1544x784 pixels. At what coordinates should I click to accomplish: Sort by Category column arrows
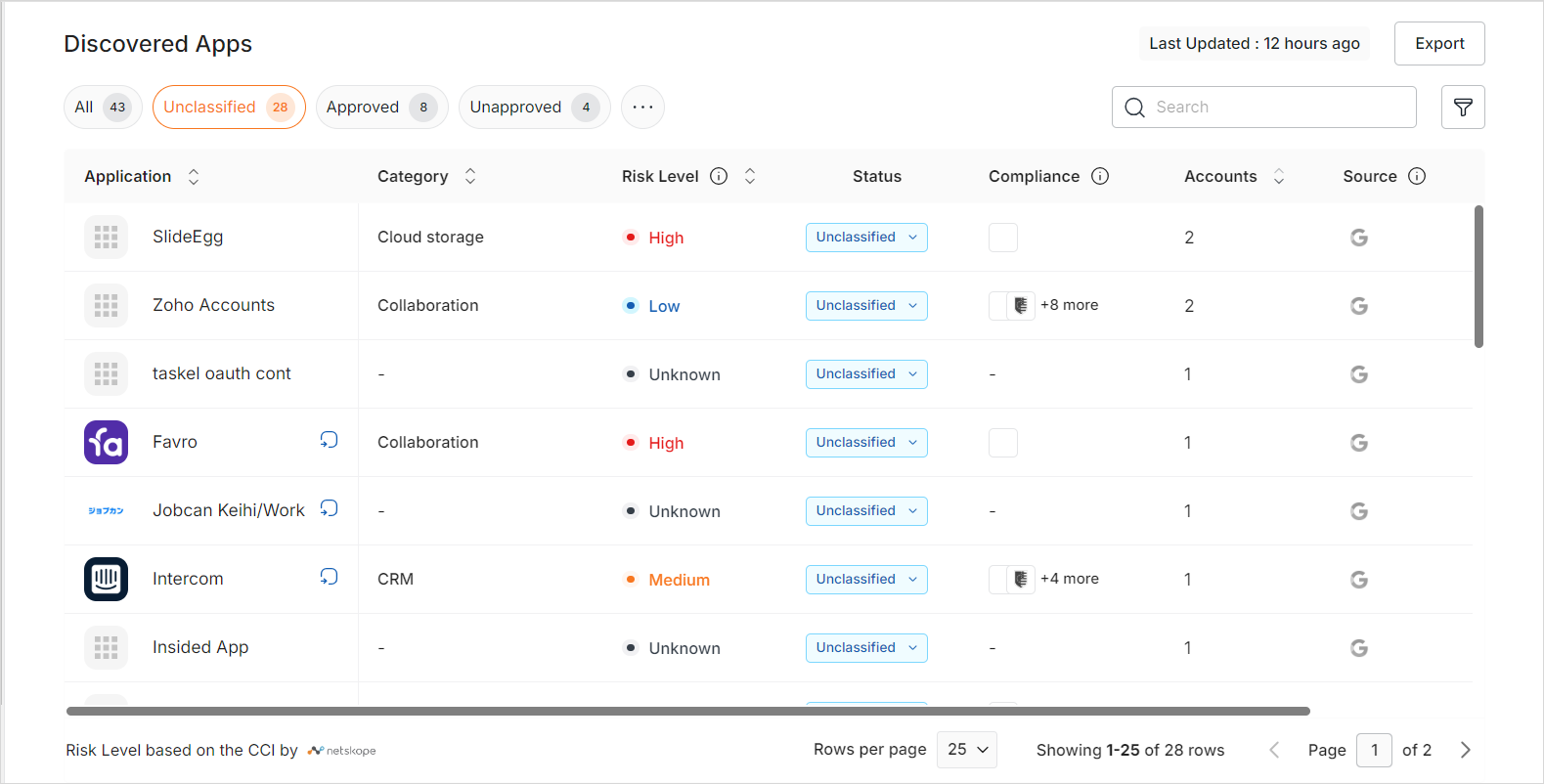click(470, 176)
